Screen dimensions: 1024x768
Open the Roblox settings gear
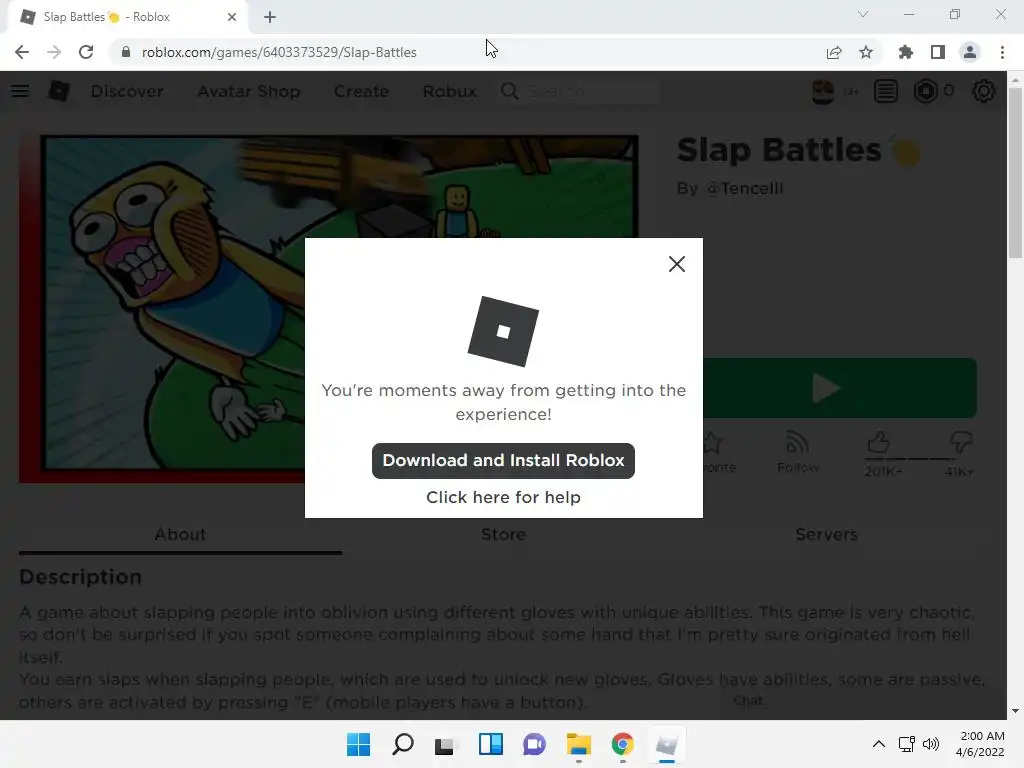click(x=984, y=91)
